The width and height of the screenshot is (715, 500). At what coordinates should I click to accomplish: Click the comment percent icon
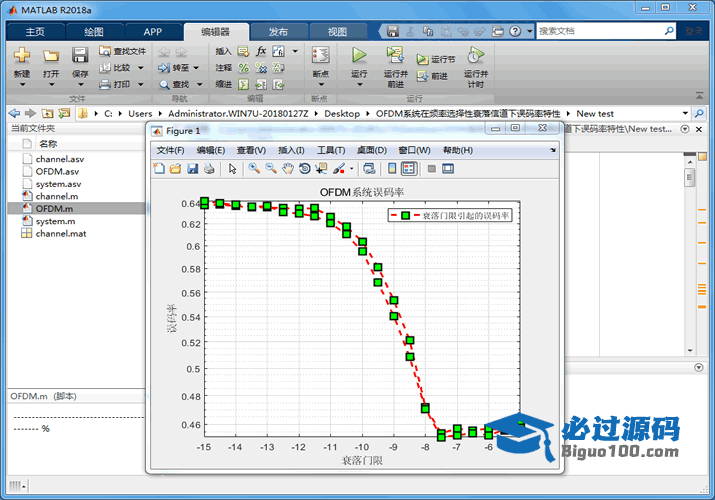244,68
